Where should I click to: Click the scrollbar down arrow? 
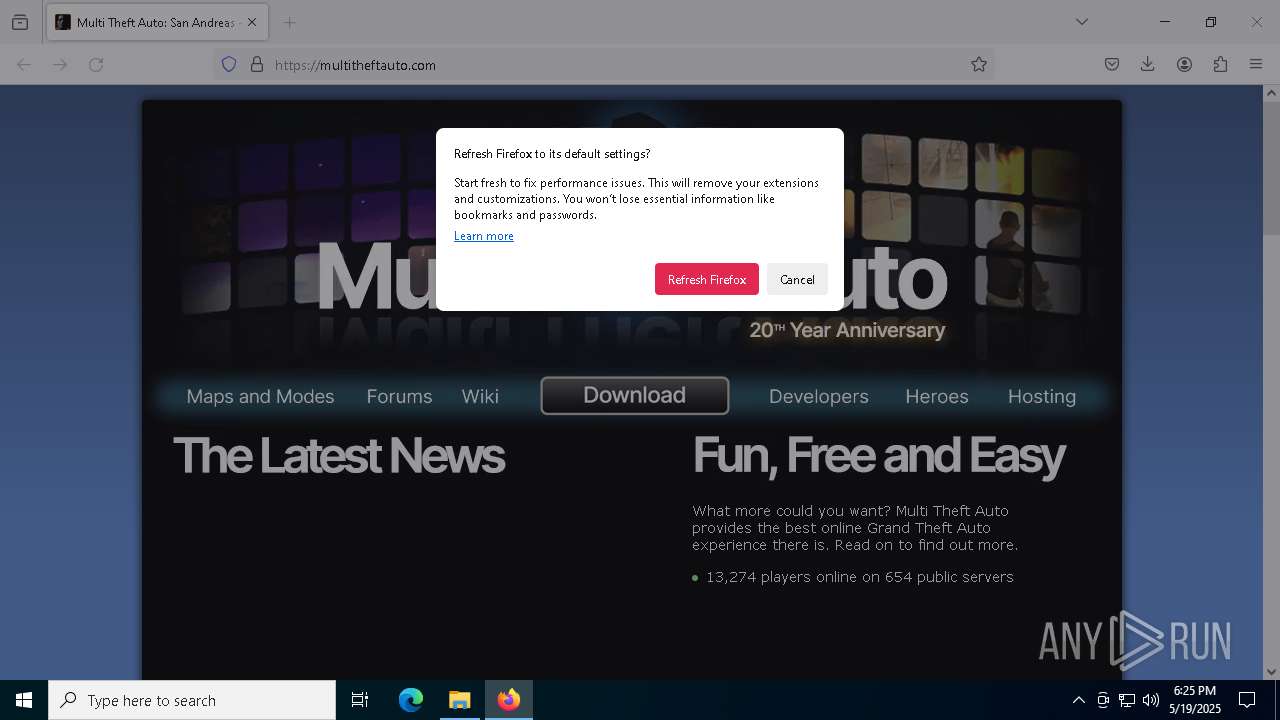point(1271,672)
